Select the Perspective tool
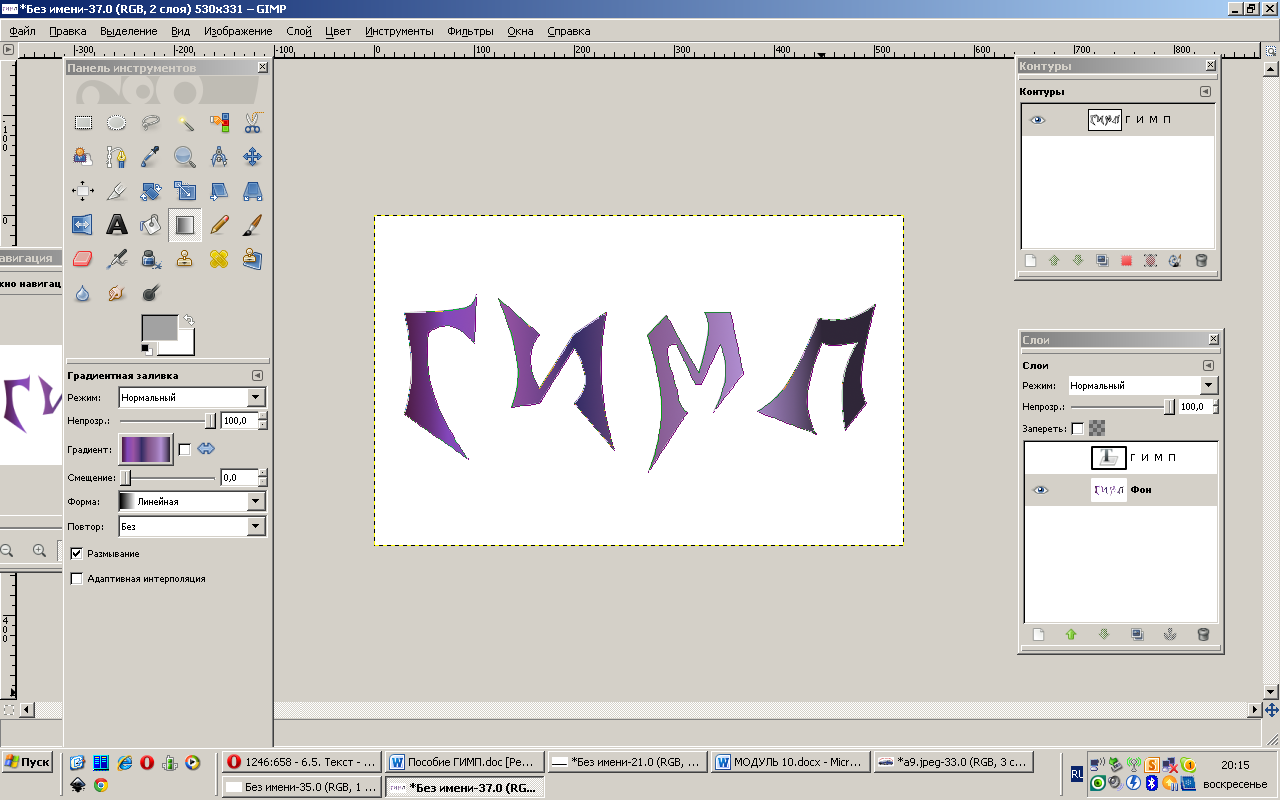Viewport: 1280px width, 800px height. (253, 191)
